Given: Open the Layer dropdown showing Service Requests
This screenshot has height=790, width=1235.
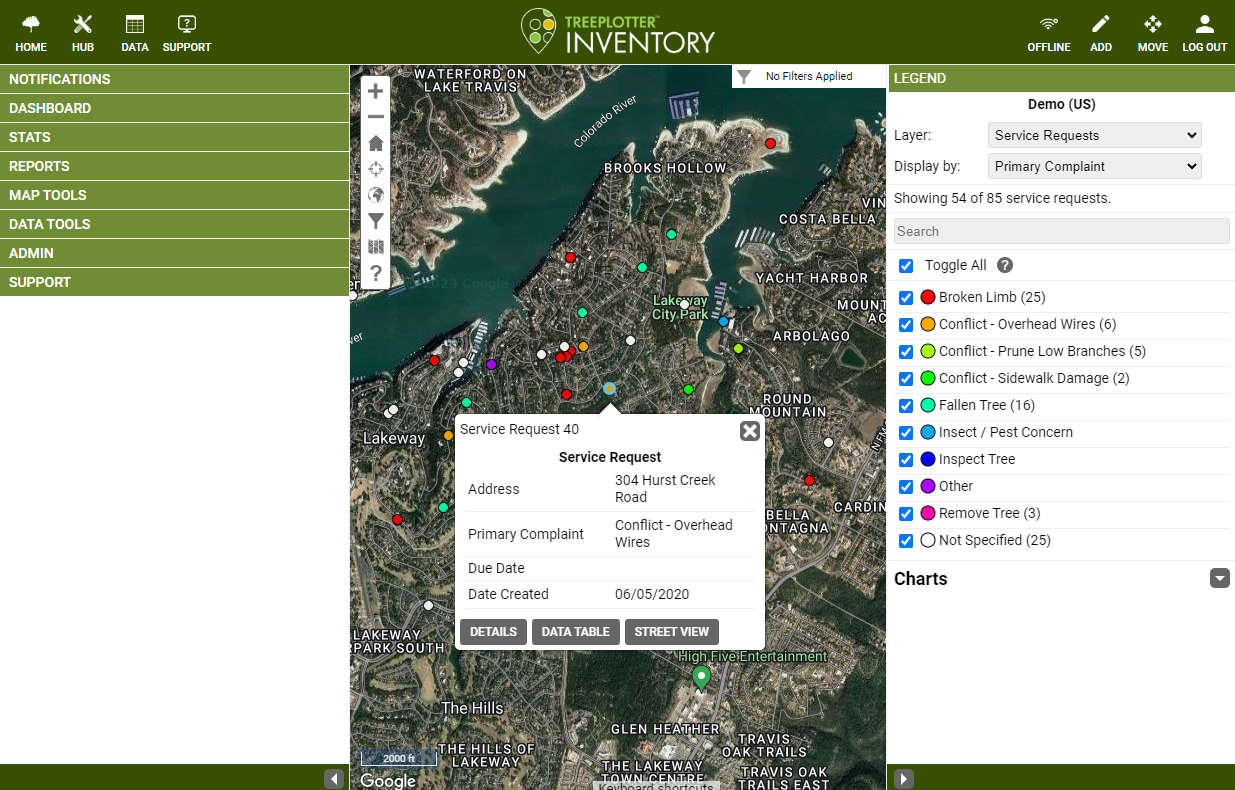Looking at the screenshot, I should 1094,135.
